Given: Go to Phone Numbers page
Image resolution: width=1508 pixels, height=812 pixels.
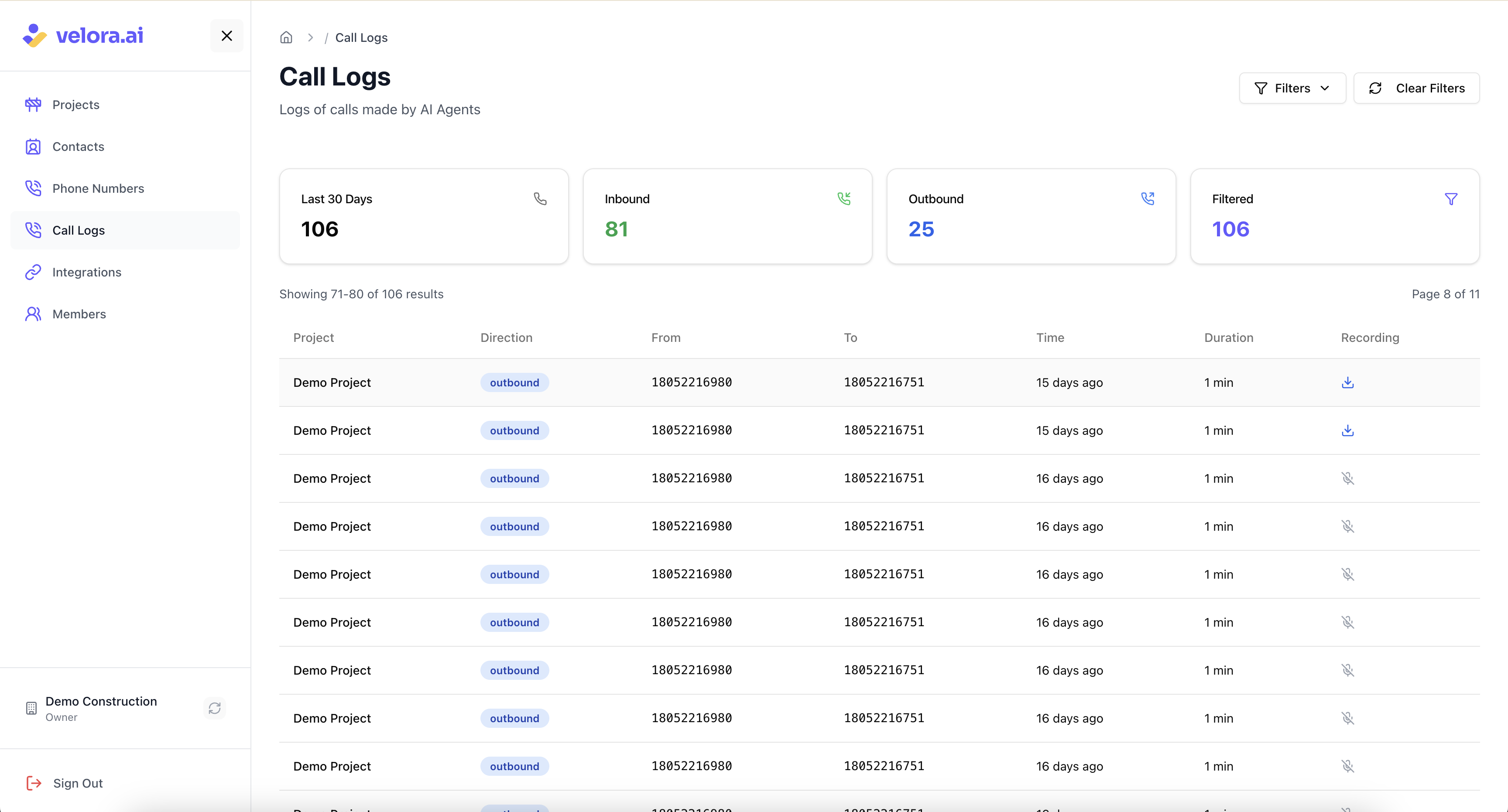Looking at the screenshot, I should pyautogui.click(x=125, y=188).
